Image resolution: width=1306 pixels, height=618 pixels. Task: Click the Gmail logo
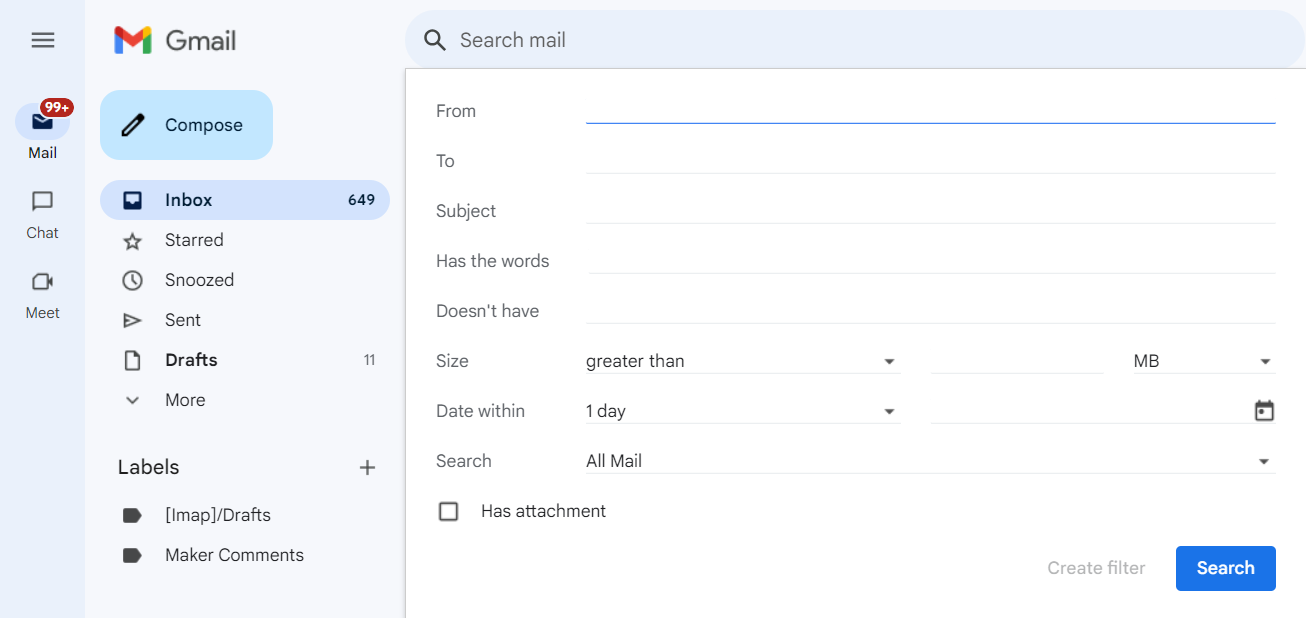coord(176,40)
